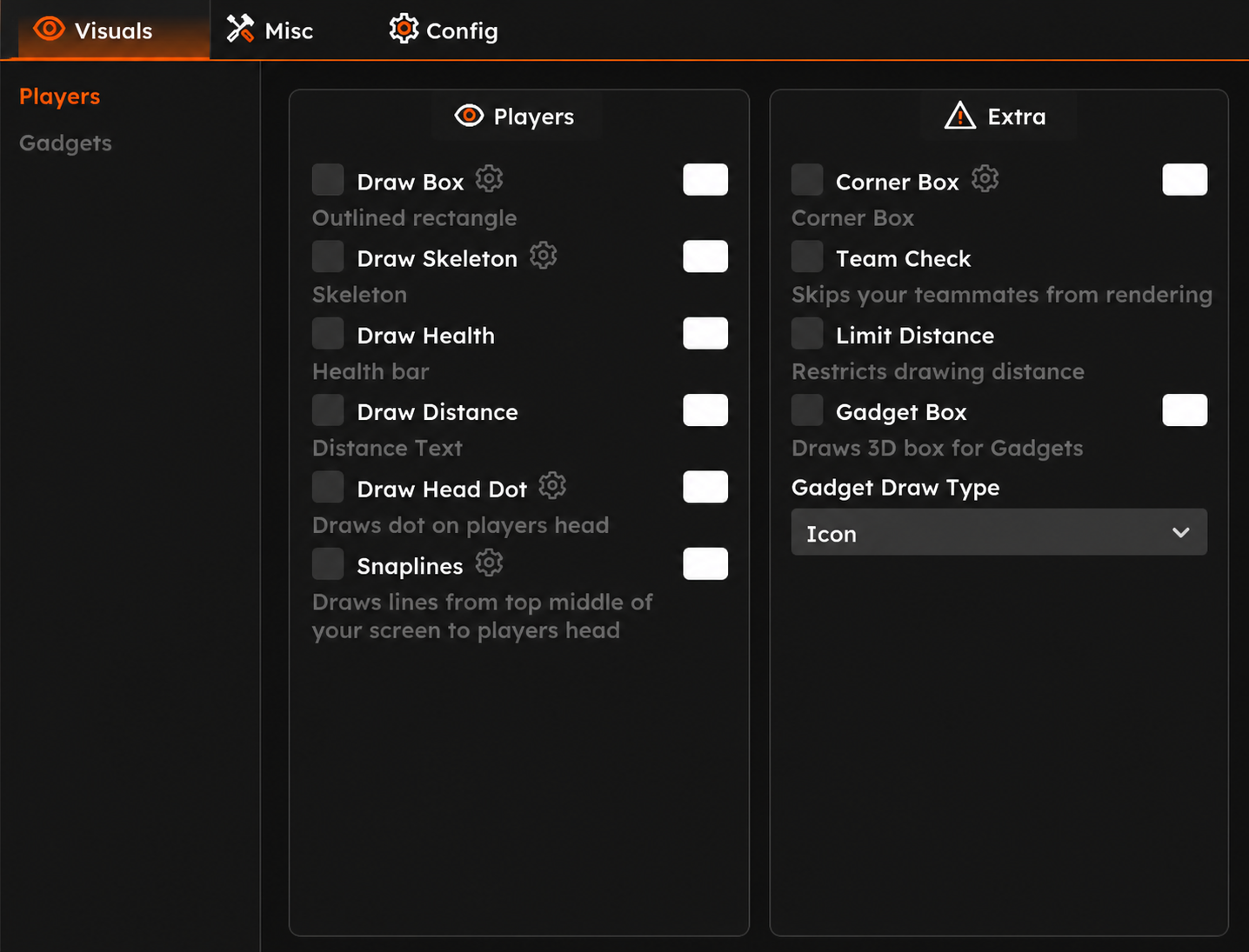The image size is (1249, 952).
Task: Expand the Gadget Draw Type dropdown
Action: [999, 532]
